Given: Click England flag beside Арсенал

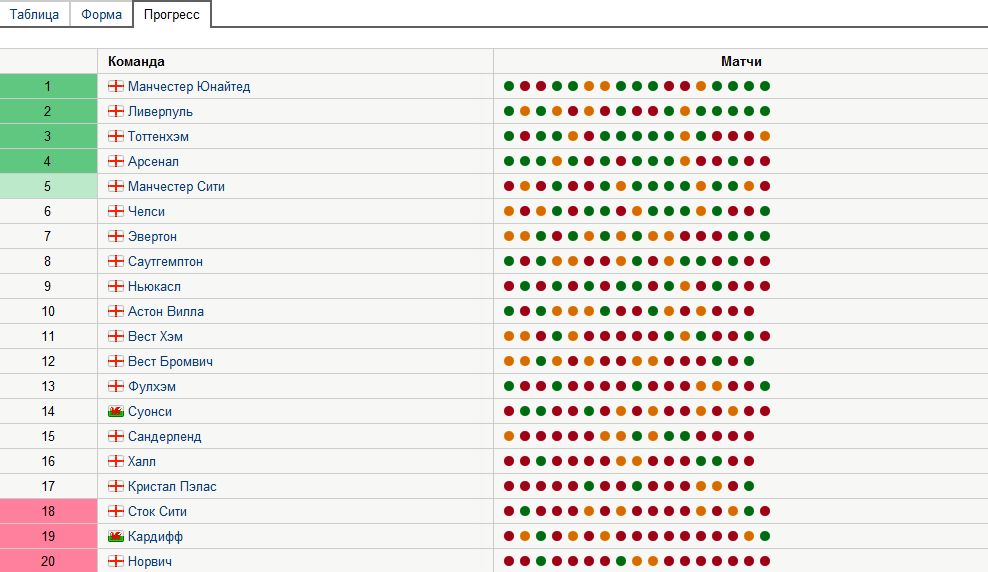Looking at the screenshot, I should (x=116, y=161).
